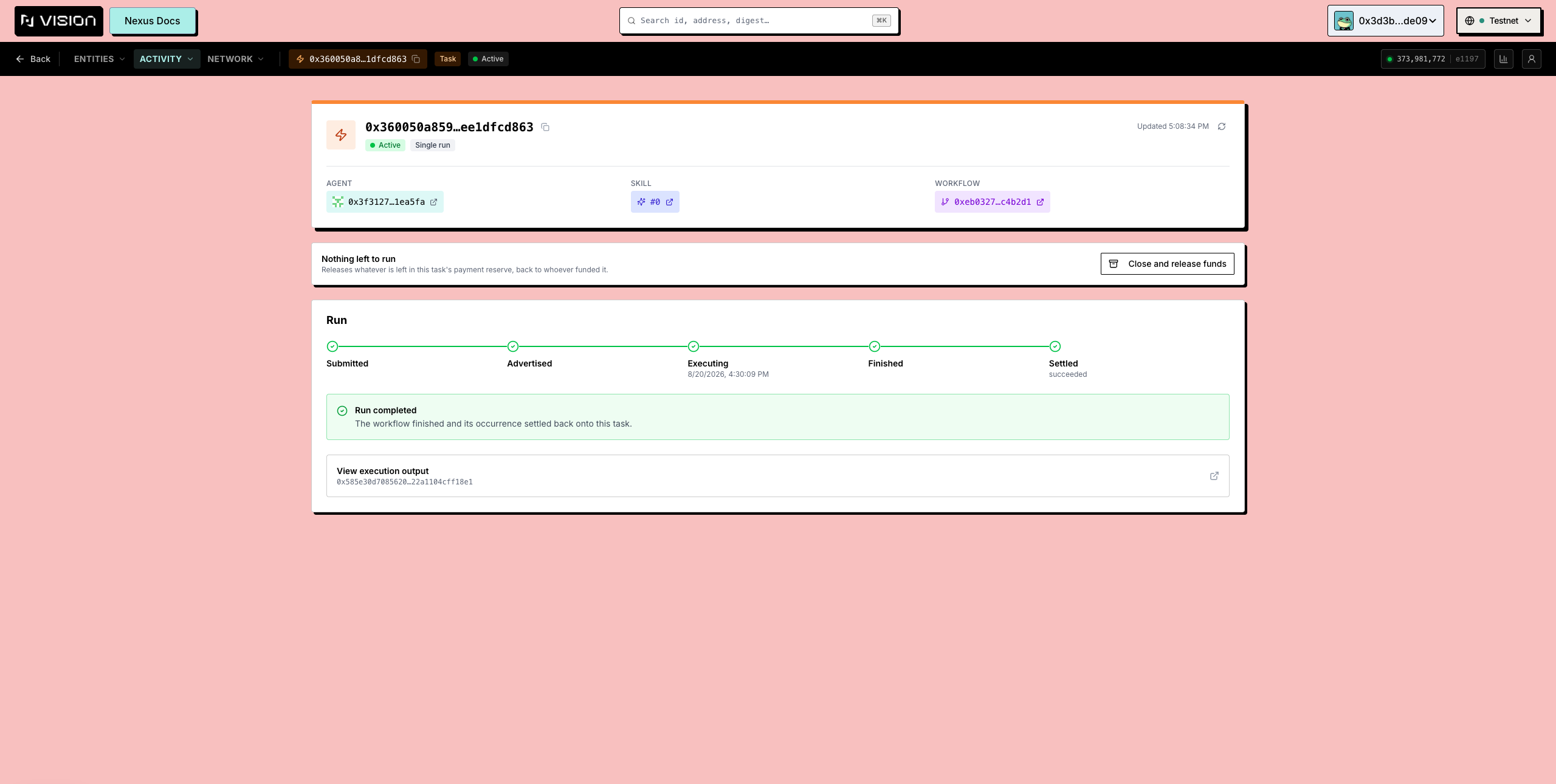
Task: Click the e1197 epoch label
Action: (1467, 59)
